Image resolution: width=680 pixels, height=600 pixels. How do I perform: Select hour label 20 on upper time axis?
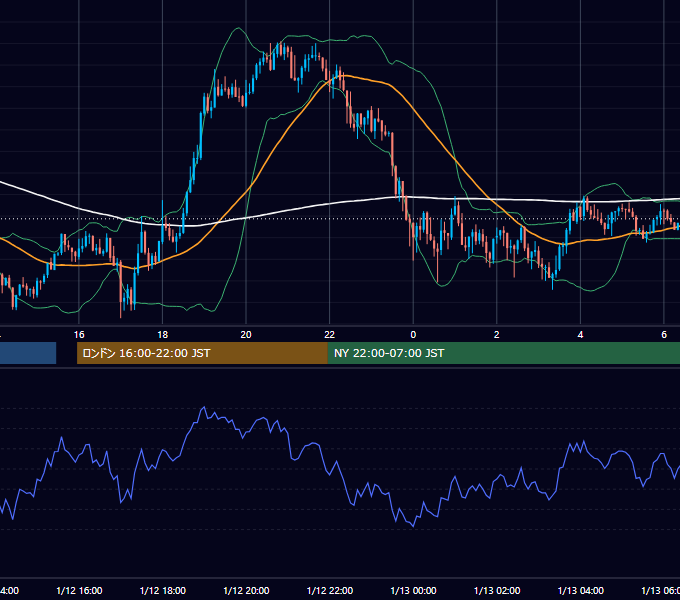pos(246,335)
